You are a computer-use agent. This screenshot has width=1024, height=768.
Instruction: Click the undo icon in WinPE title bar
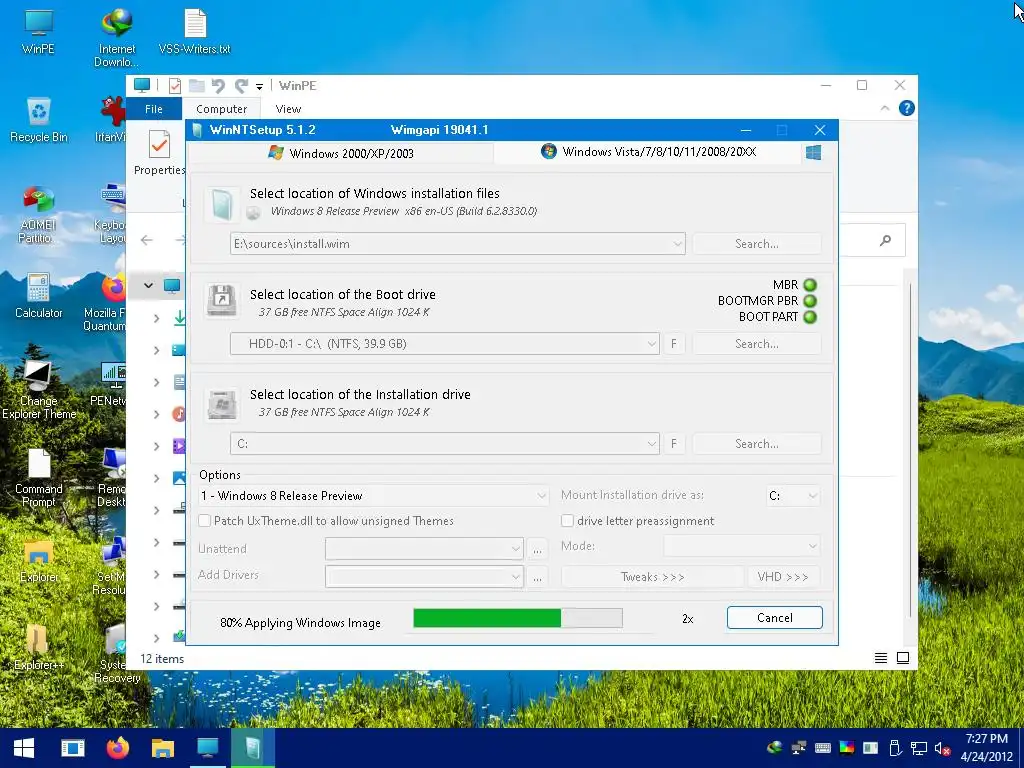(218, 86)
